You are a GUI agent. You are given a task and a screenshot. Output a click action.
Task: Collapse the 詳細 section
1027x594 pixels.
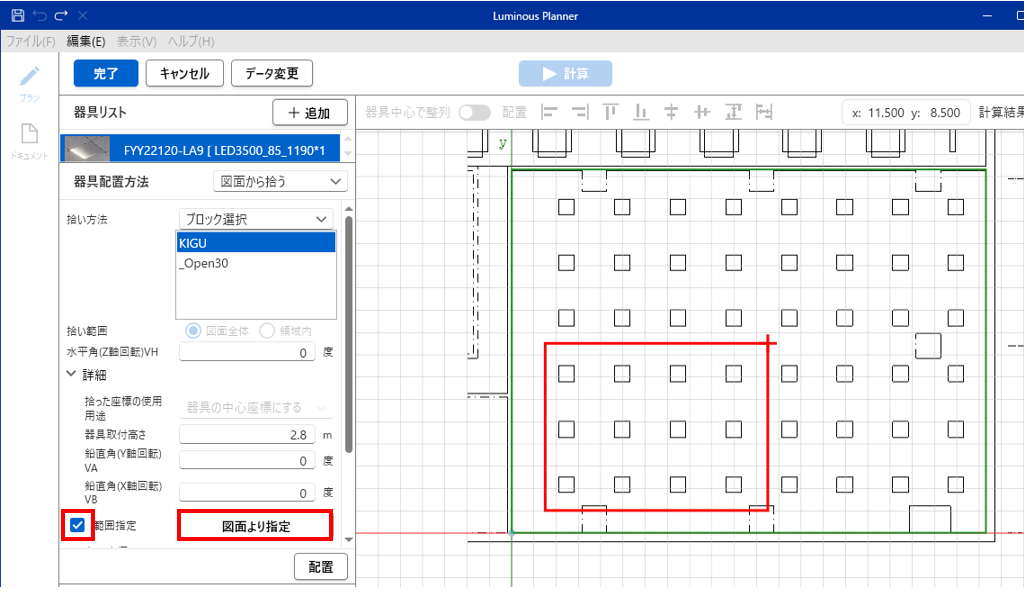click(71, 374)
